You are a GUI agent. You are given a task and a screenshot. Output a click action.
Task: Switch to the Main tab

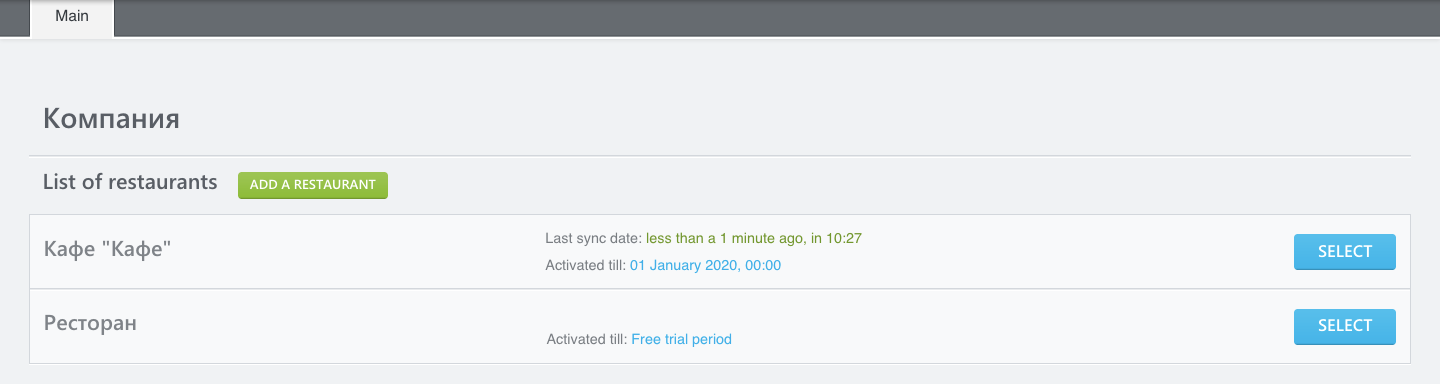(72, 17)
